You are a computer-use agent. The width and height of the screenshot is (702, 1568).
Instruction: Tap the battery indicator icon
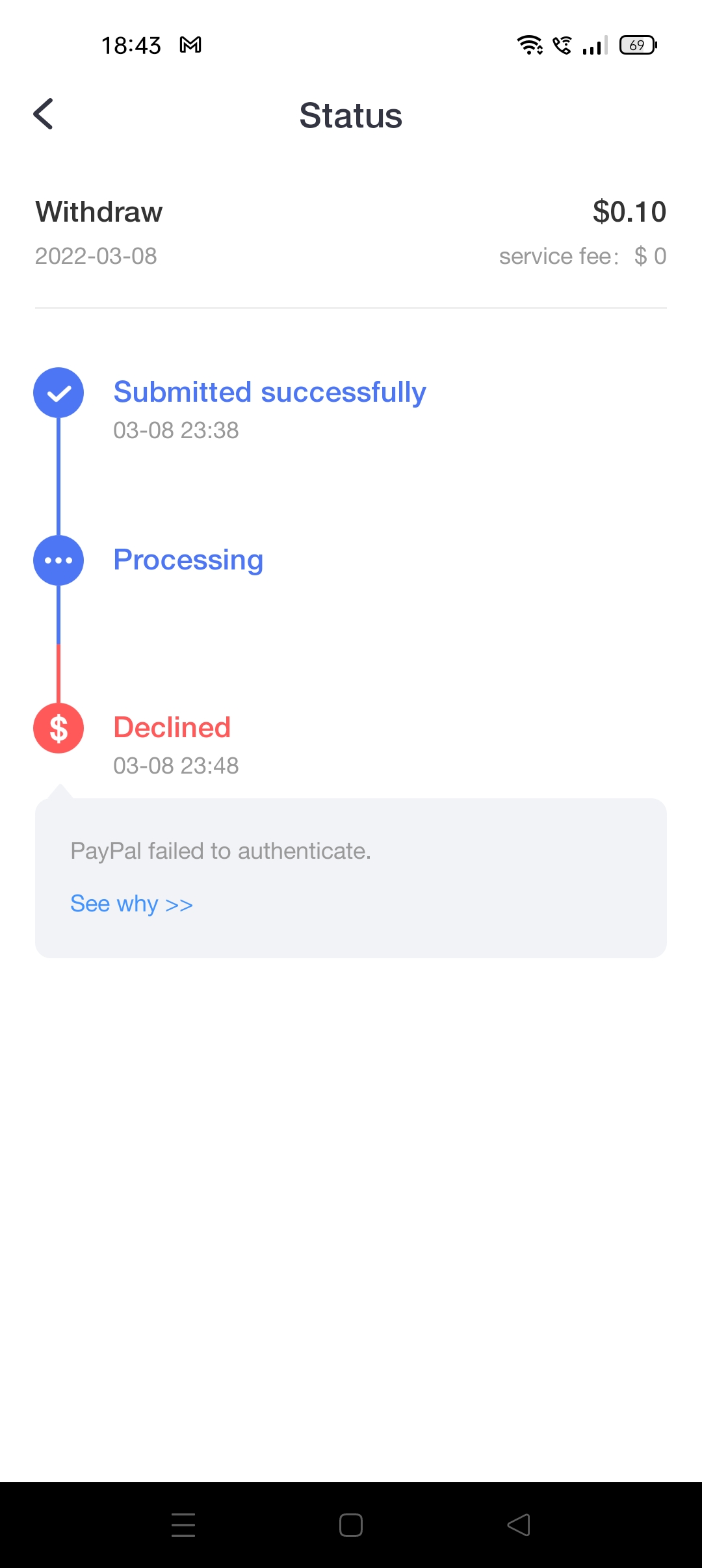click(x=638, y=45)
